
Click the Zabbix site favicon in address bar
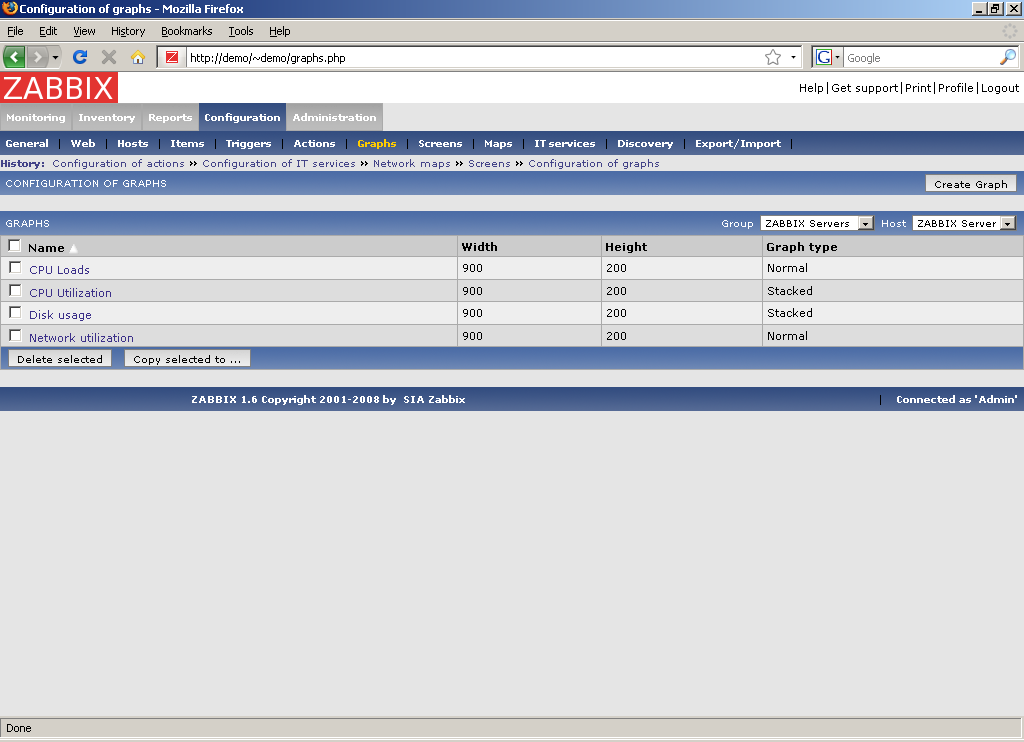(172, 57)
